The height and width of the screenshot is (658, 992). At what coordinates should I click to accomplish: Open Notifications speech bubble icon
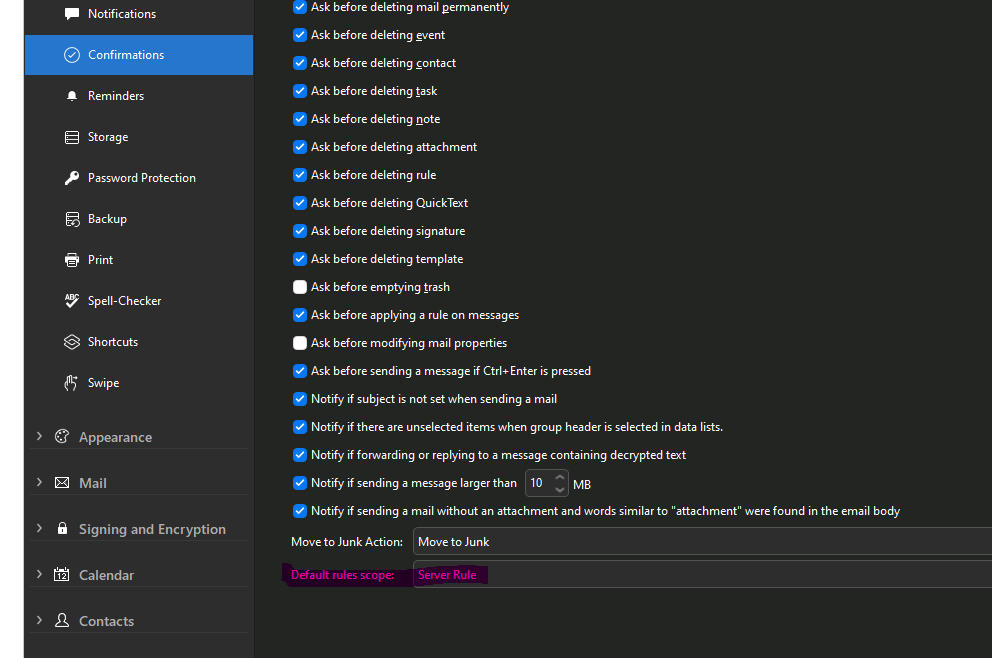click(72, 14)
